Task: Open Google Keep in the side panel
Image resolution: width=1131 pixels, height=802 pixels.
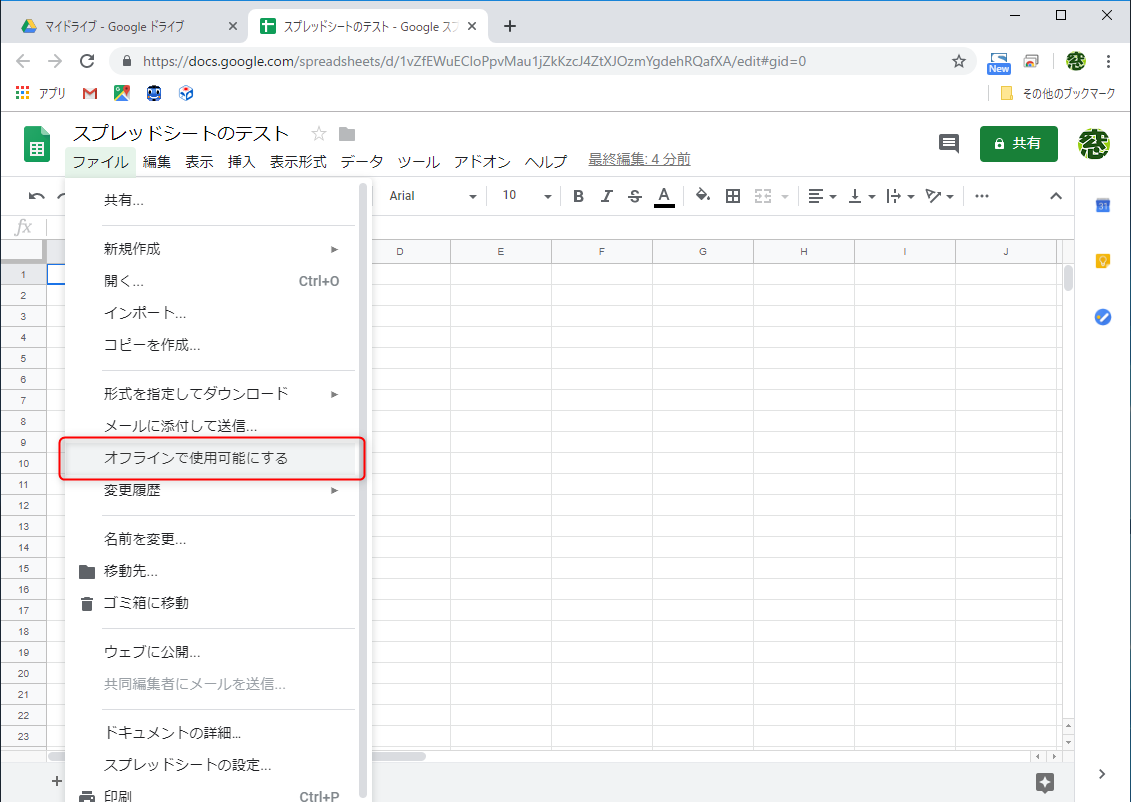Action: [x=1103, y=261]
